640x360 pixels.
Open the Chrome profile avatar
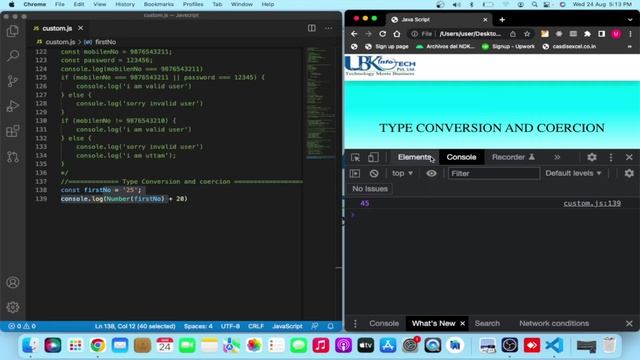click(x=616, y=34)
